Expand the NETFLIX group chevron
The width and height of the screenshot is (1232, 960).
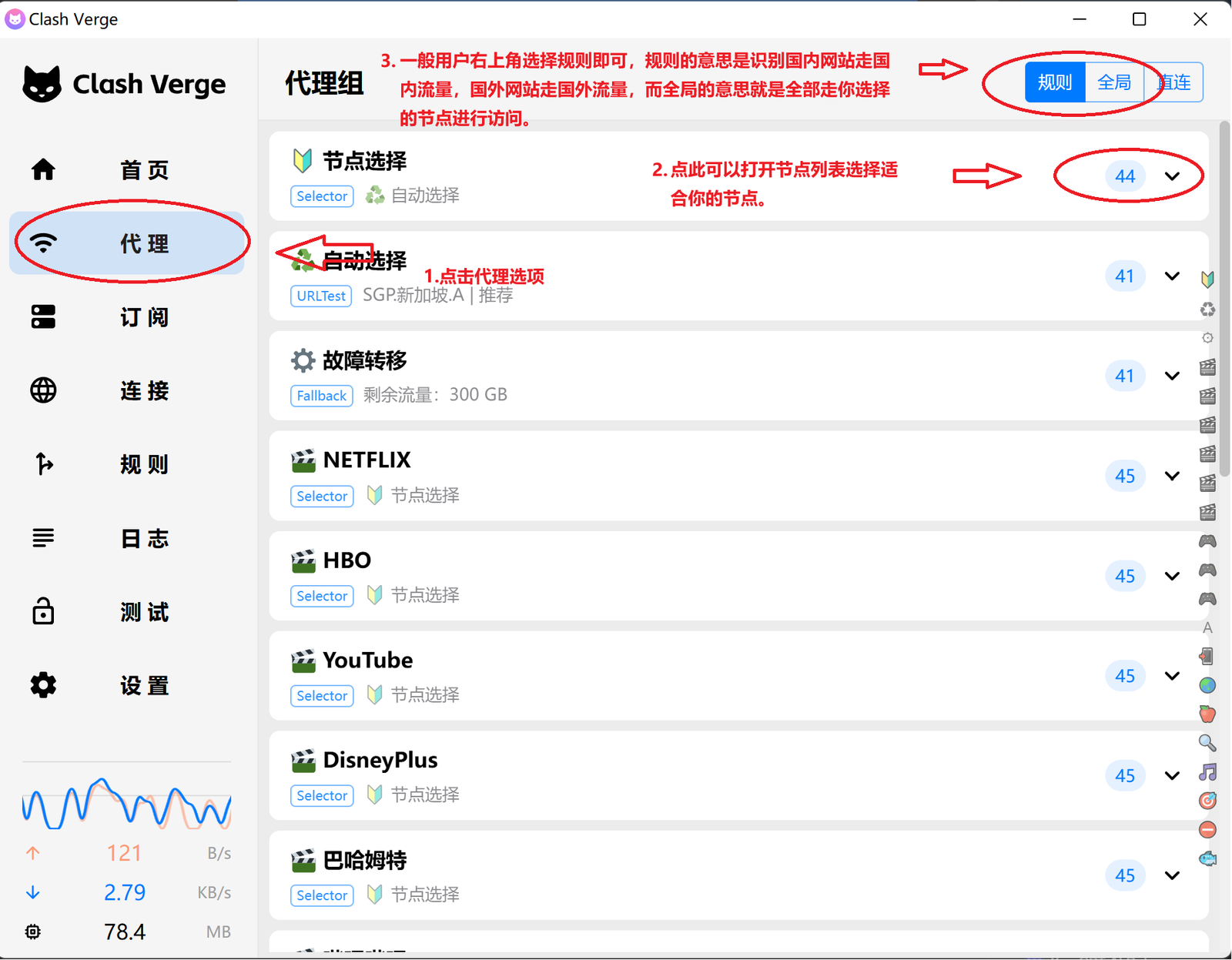1172,477
